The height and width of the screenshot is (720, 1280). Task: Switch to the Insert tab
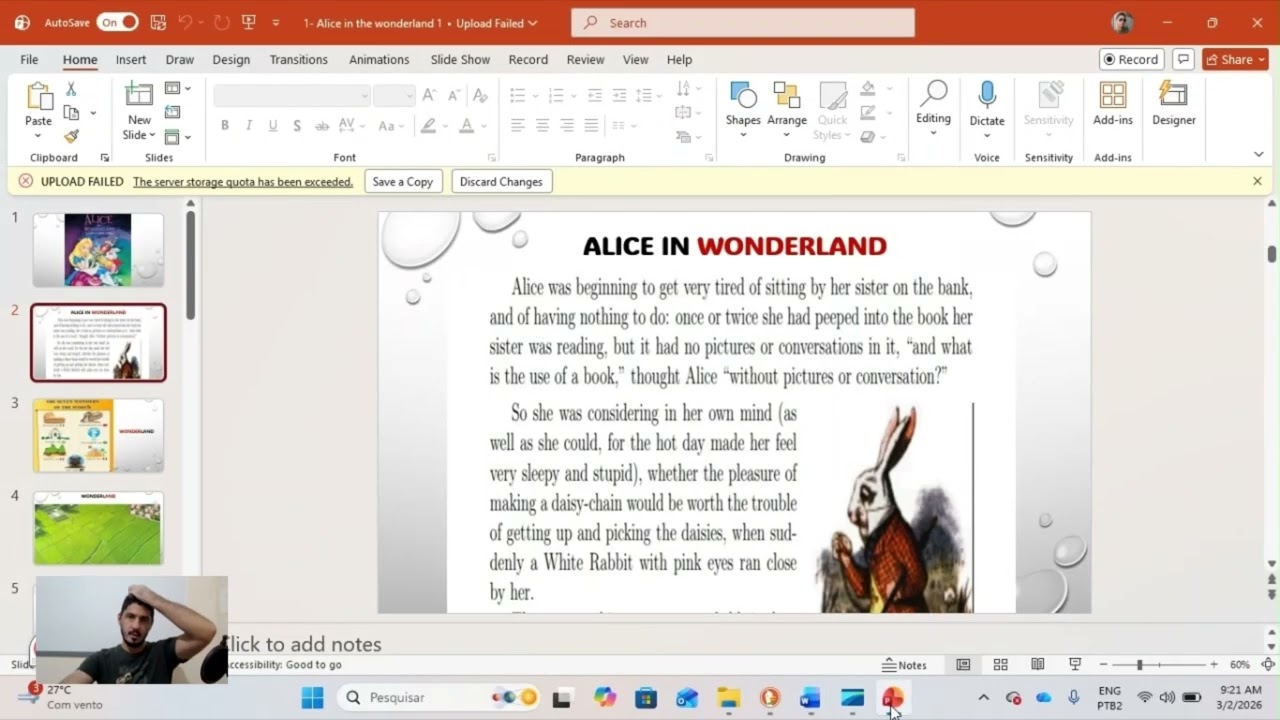(x=131, y=59)
